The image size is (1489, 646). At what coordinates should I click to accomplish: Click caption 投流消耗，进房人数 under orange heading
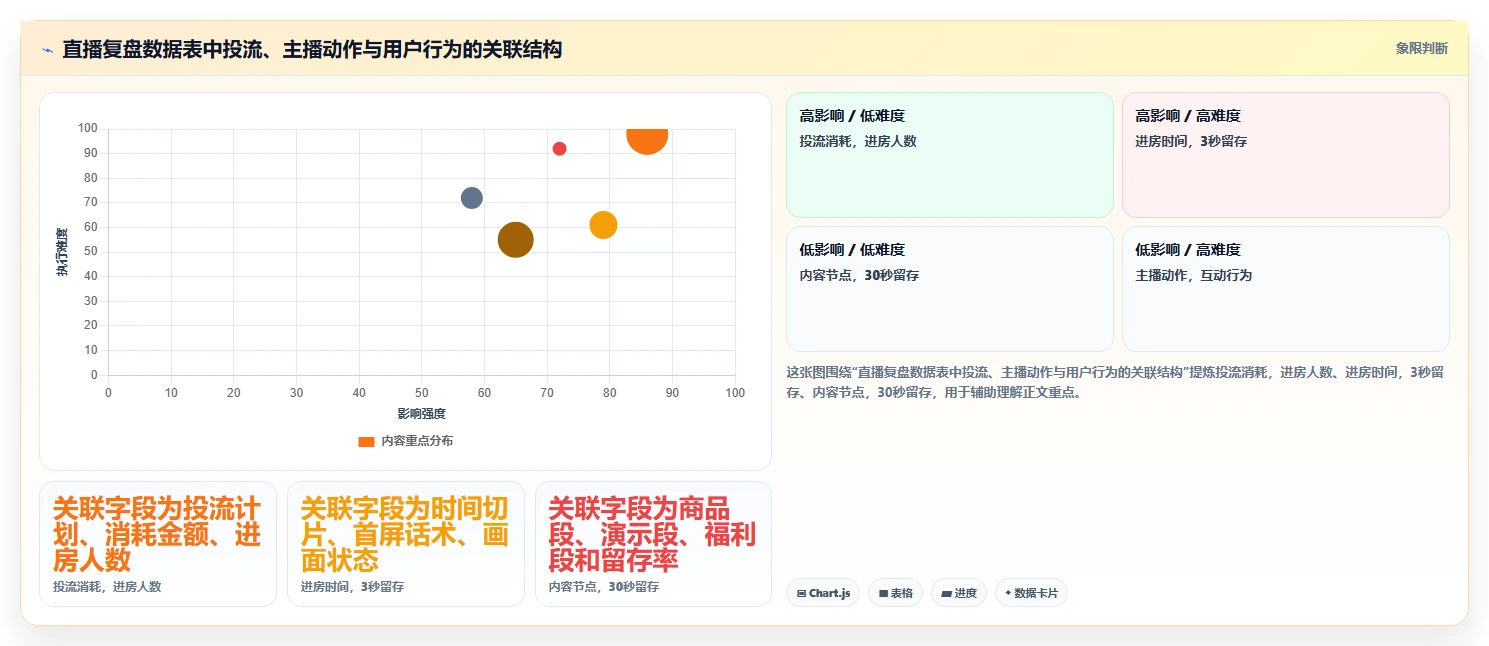point(107,587)
